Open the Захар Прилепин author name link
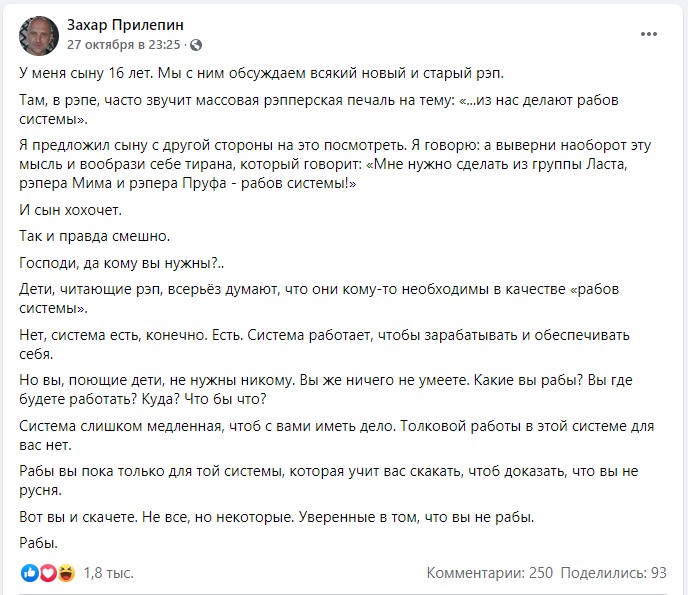 click(125, 25)
